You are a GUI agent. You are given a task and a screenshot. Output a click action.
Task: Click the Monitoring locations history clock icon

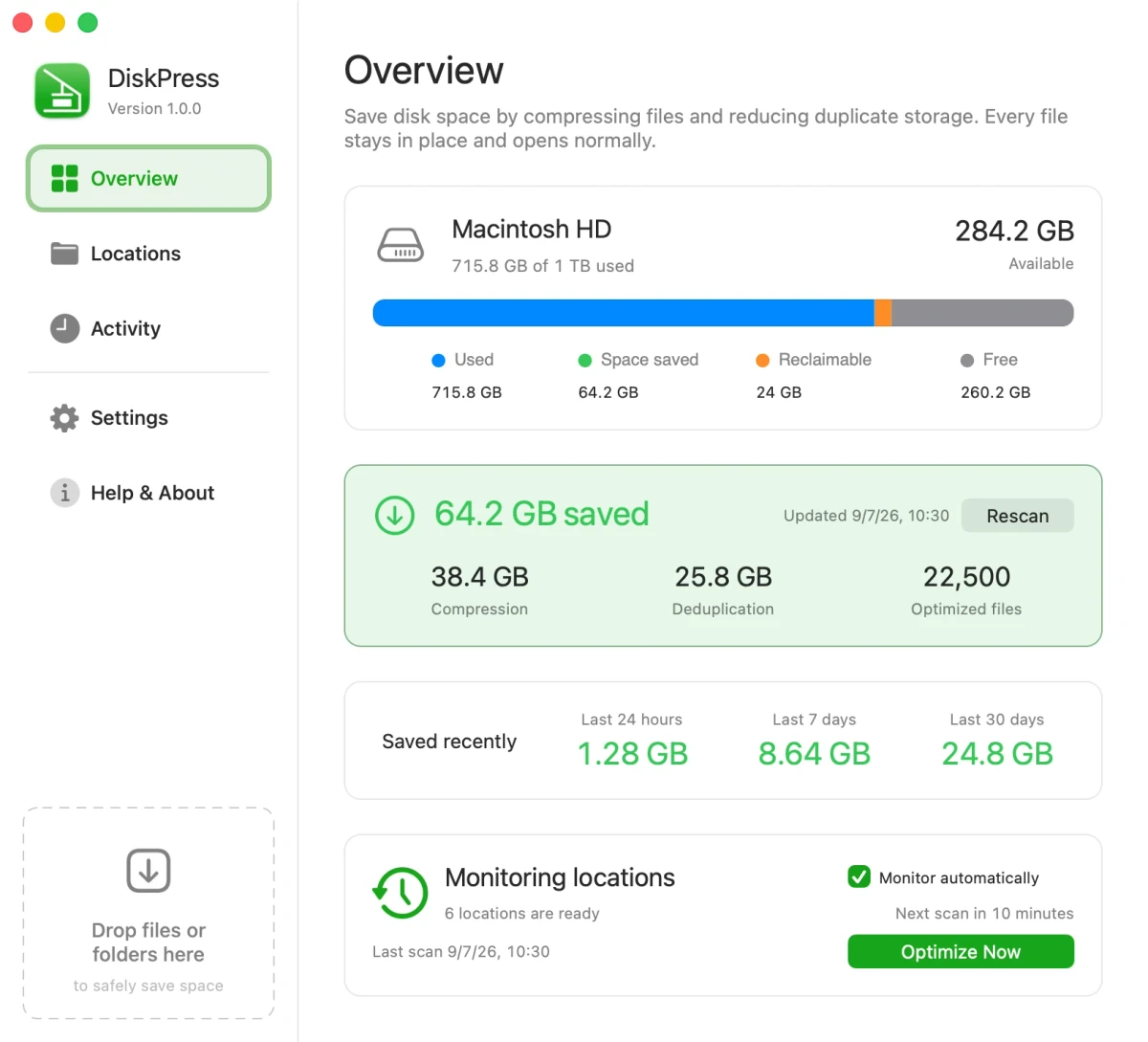click(400, 893)
